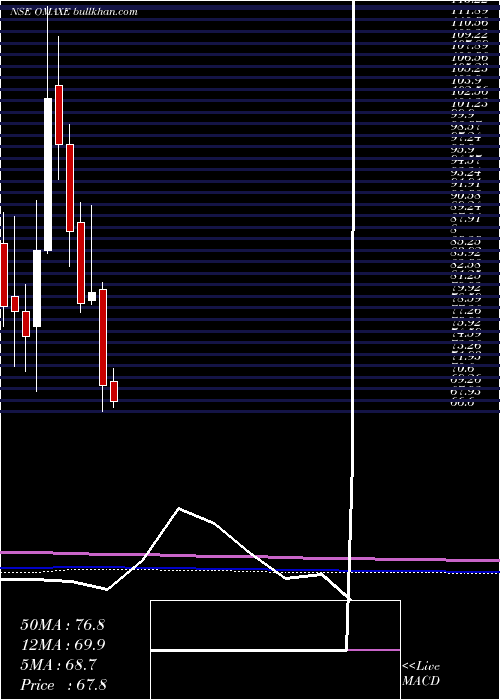This screenshot has height=700, width=500.
Task: Click the 83.92 price axis label
Action: (467, 254)
